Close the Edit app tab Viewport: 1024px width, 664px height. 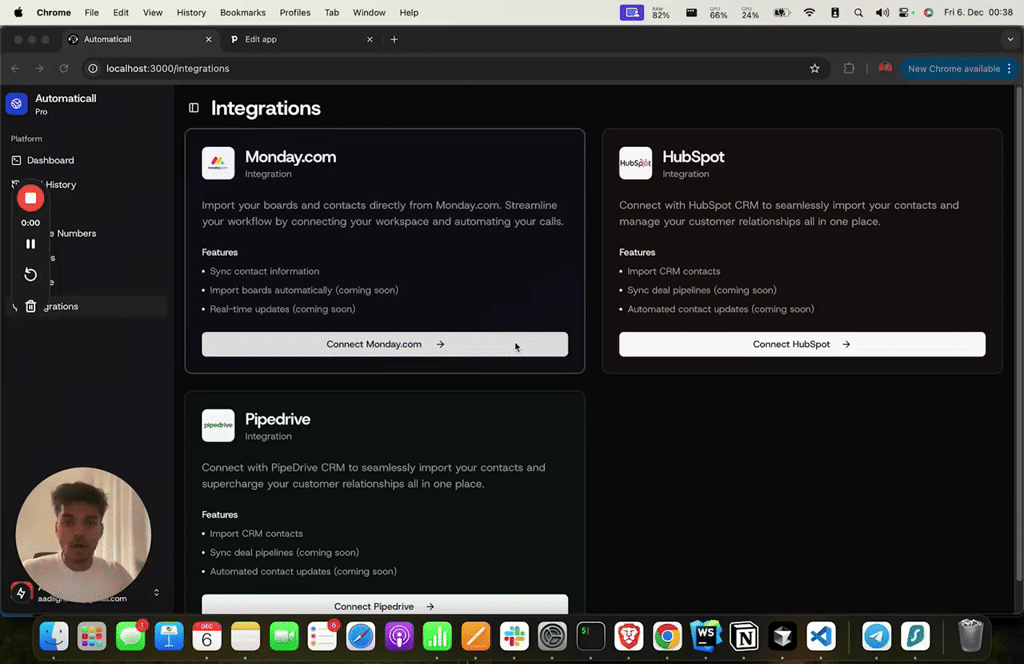click(x=370, y=39)
